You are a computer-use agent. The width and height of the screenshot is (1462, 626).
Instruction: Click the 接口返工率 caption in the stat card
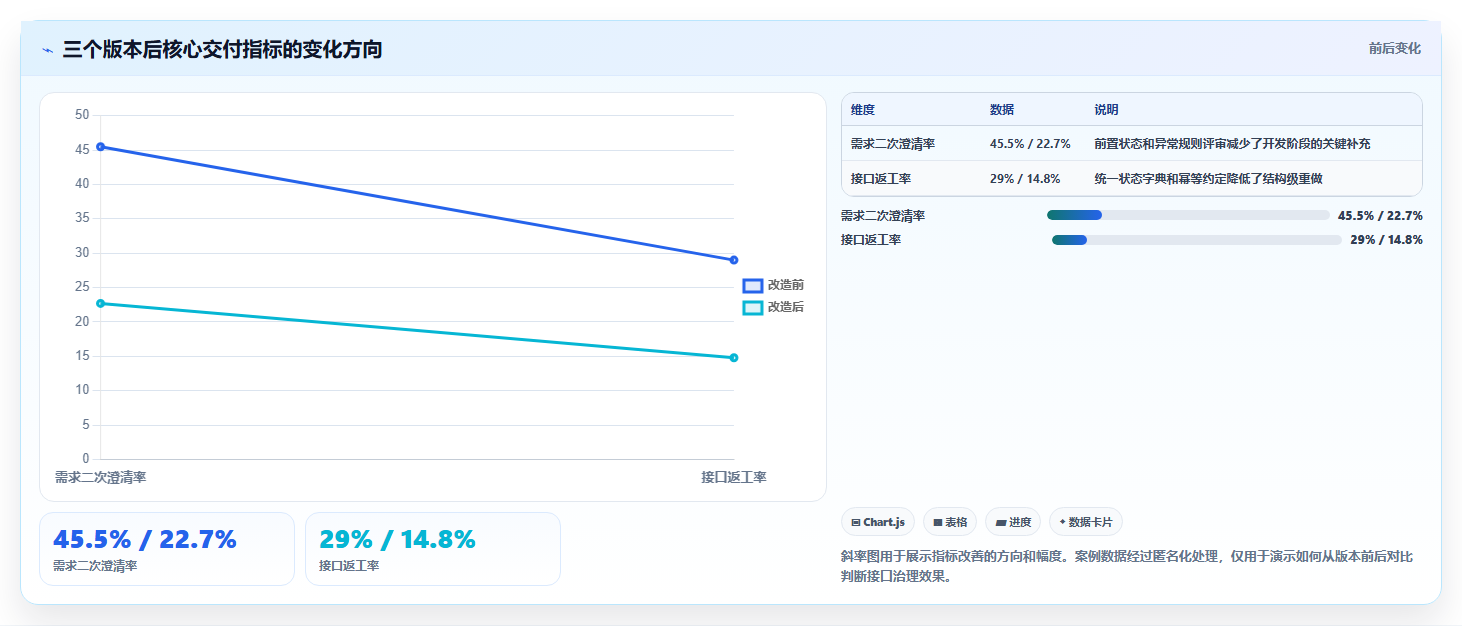pos(349,566)
